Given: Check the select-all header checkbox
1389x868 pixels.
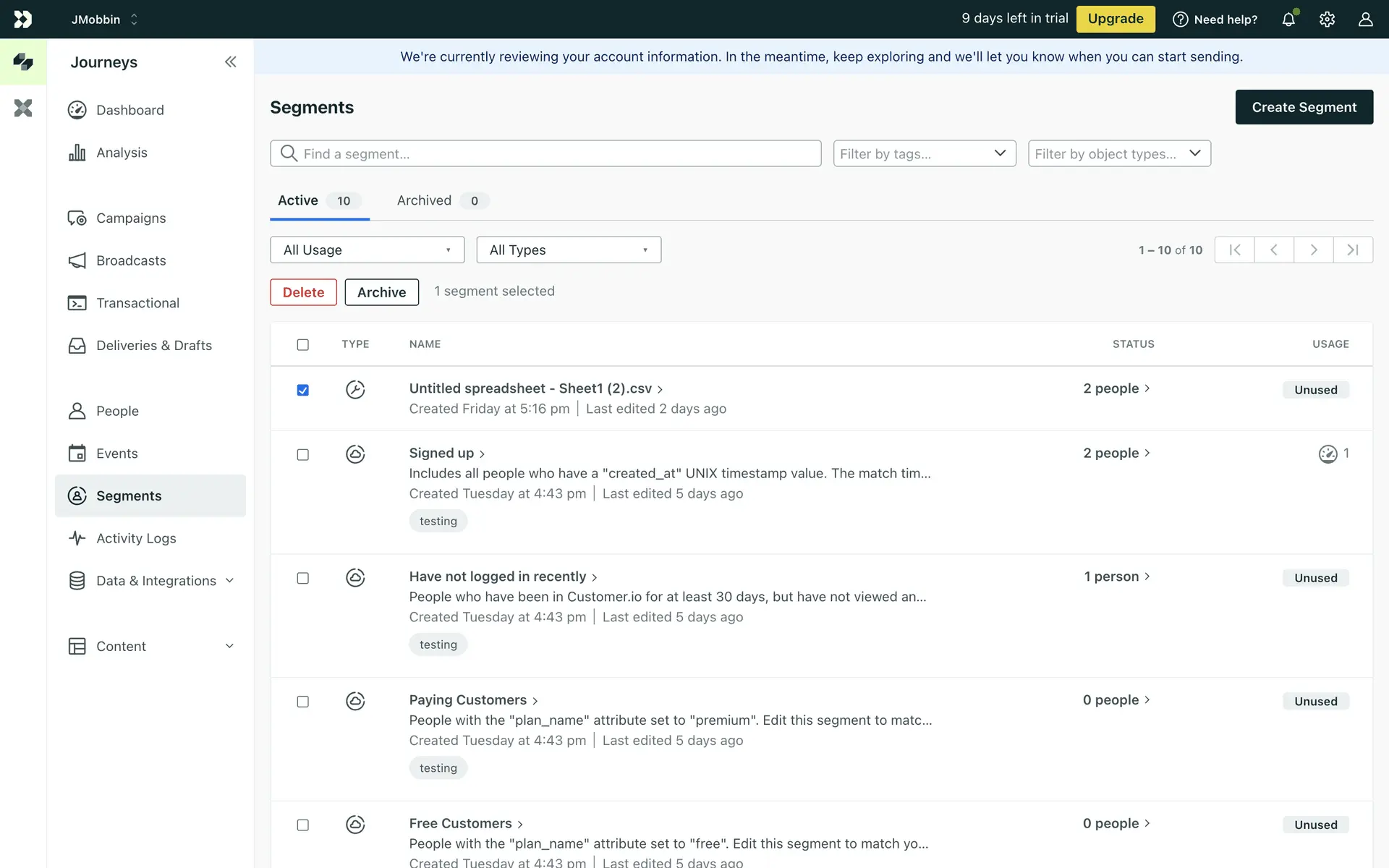Looking at the screenshot, I should tap(302, 344).
